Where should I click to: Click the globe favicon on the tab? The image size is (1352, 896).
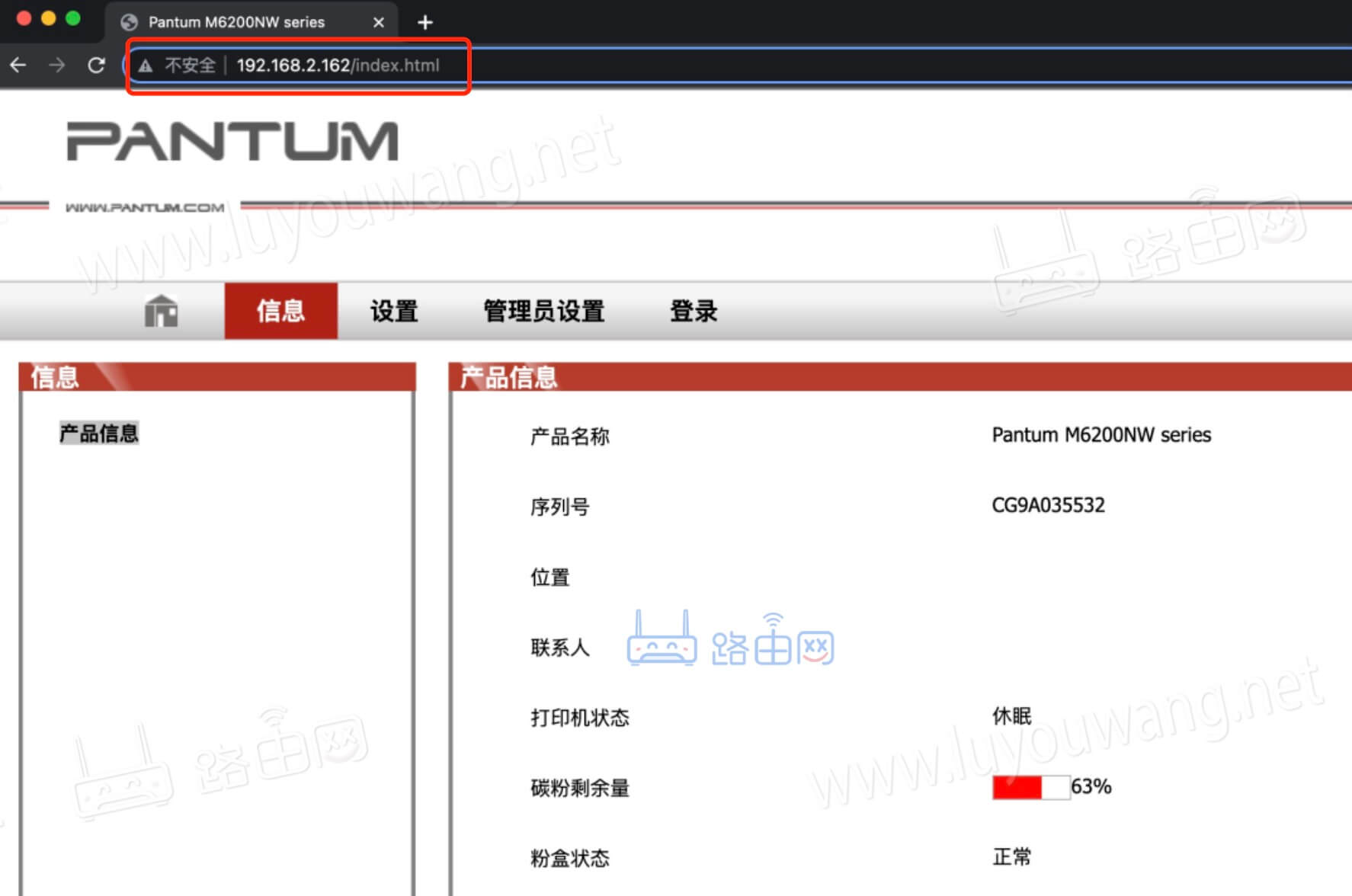(x=130, y=22)
